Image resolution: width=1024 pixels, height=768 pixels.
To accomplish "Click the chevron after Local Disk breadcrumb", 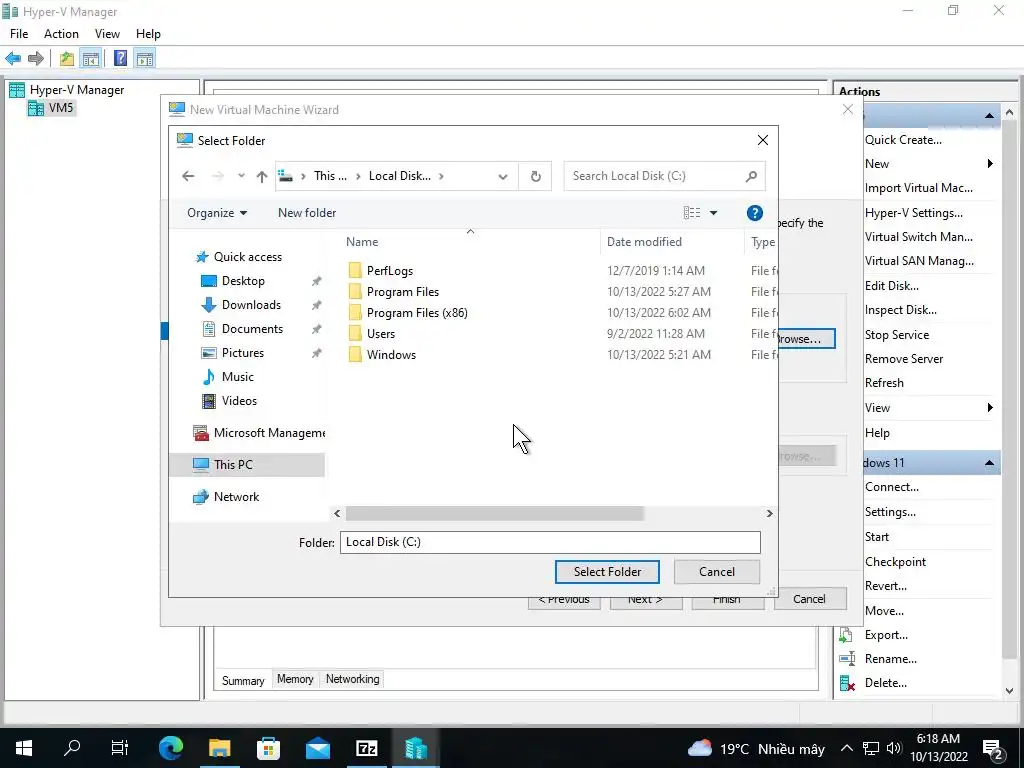I will coord(441,176).
